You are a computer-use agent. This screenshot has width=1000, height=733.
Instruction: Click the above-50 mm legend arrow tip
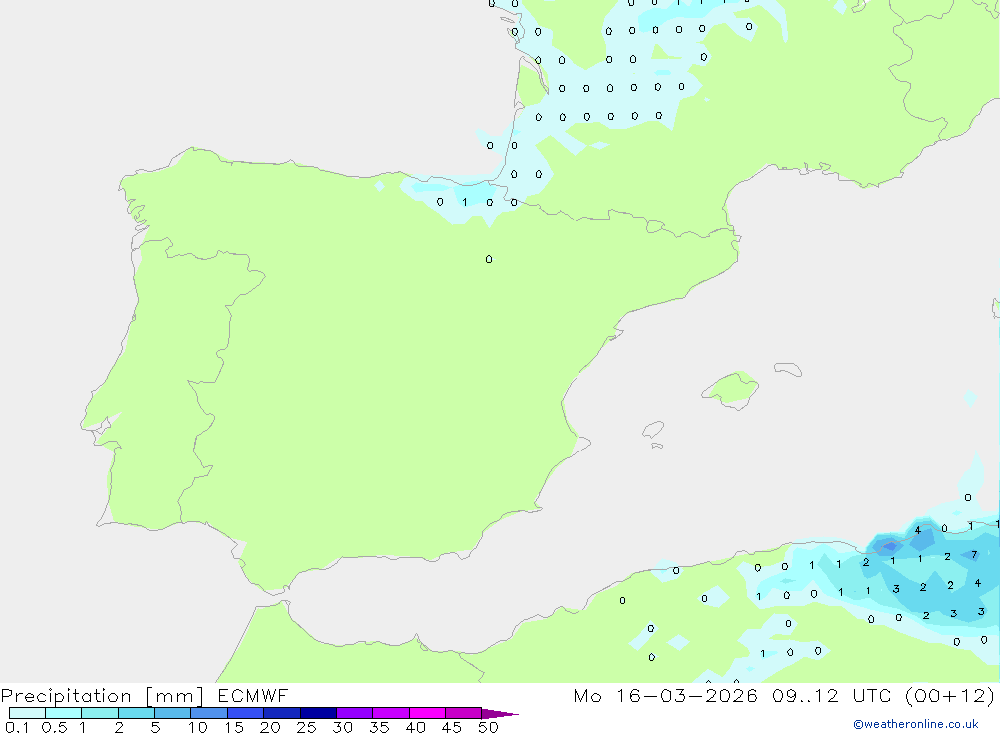500,713
